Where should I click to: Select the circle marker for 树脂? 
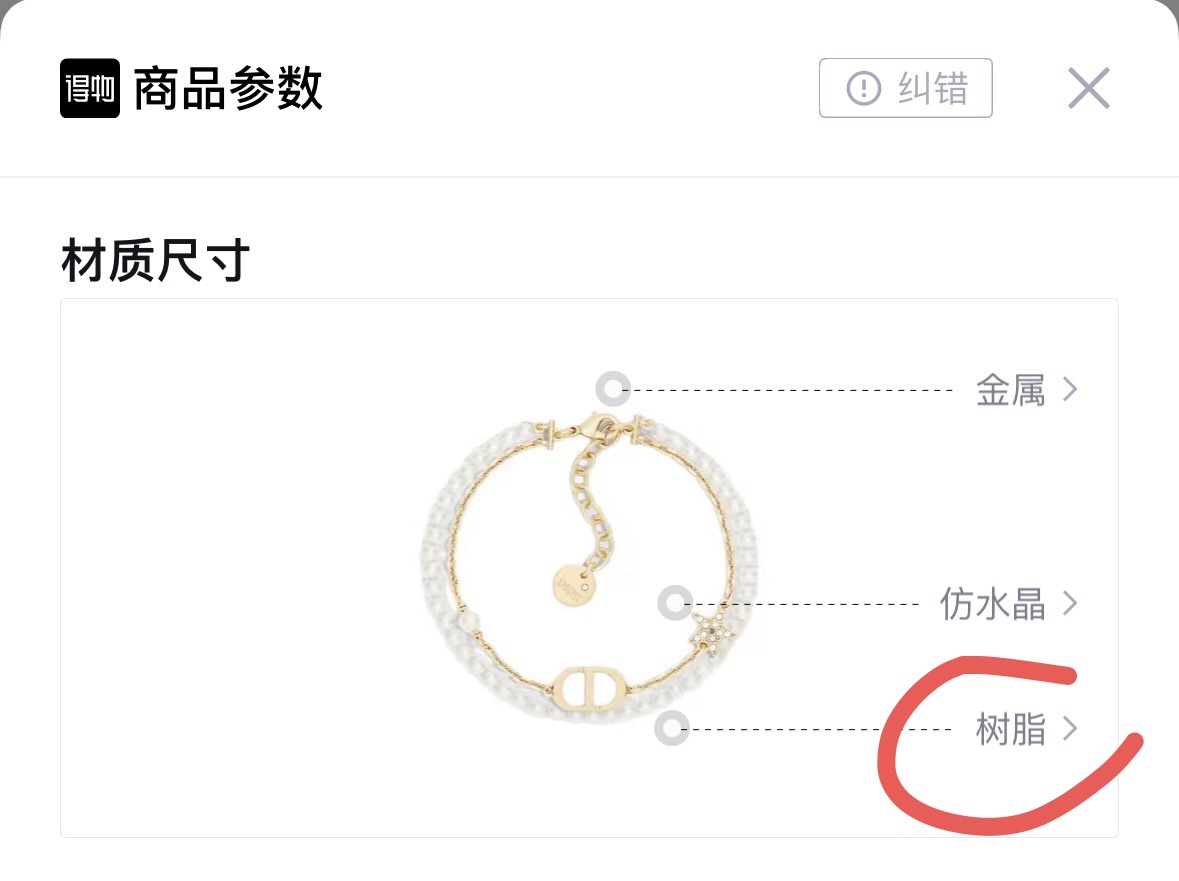click(672, 728)
